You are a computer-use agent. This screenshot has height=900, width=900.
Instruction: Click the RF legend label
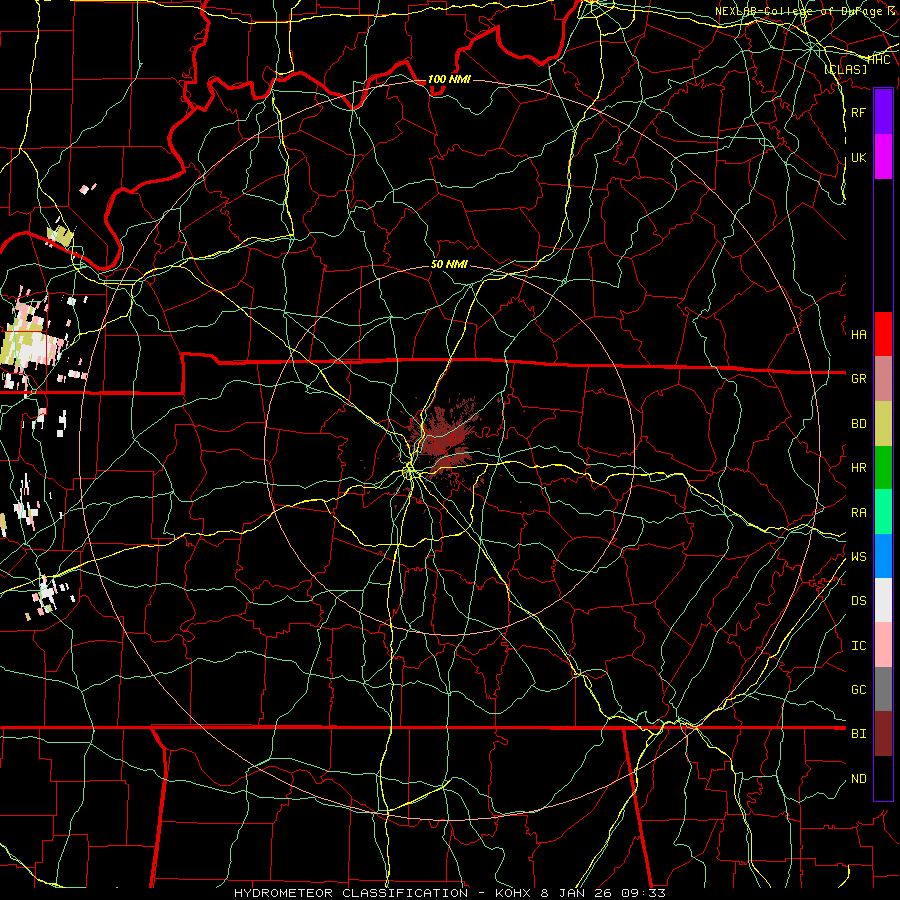click(x=859, y=112)
